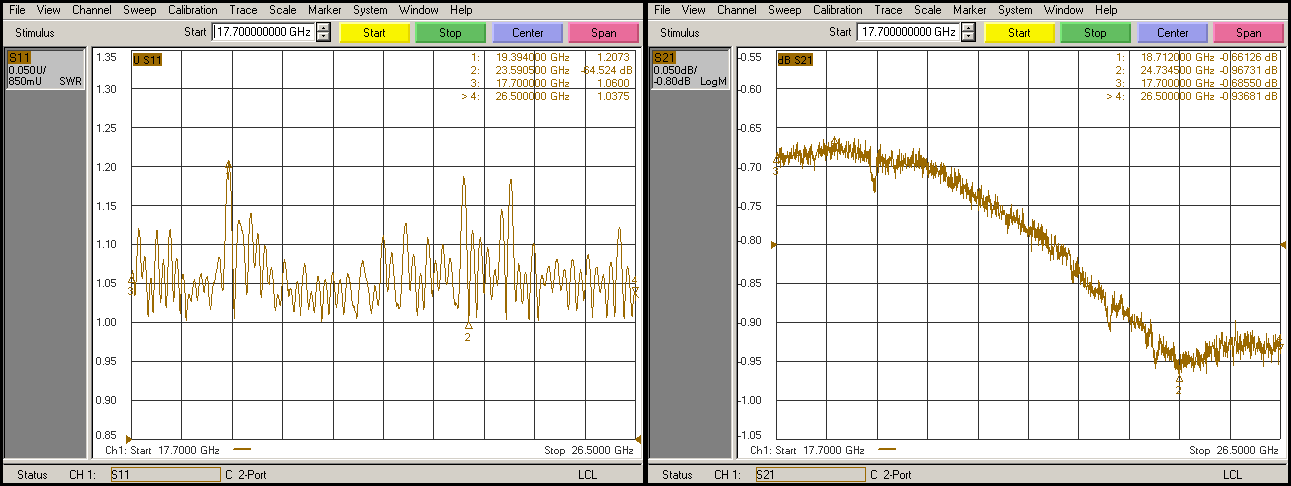The width and height of the screenshot is (1291, 486).
Task: Click the C 2-Port status in the S21 window
Action: coord(890,474)
